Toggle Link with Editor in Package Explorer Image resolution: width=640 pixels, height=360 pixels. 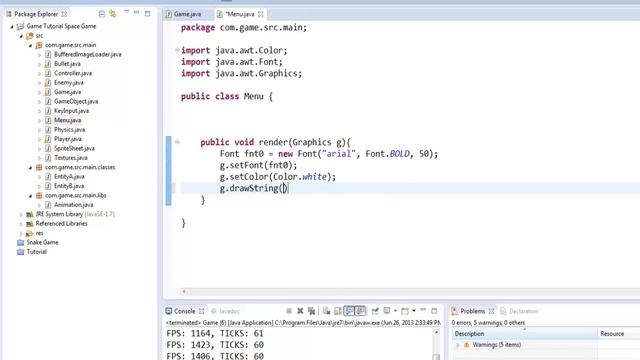pyautogui.click(x=113, y=14)
